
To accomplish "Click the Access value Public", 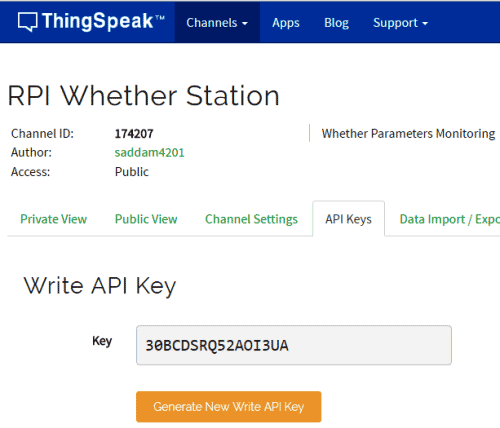I will click(x=132, y=172).
